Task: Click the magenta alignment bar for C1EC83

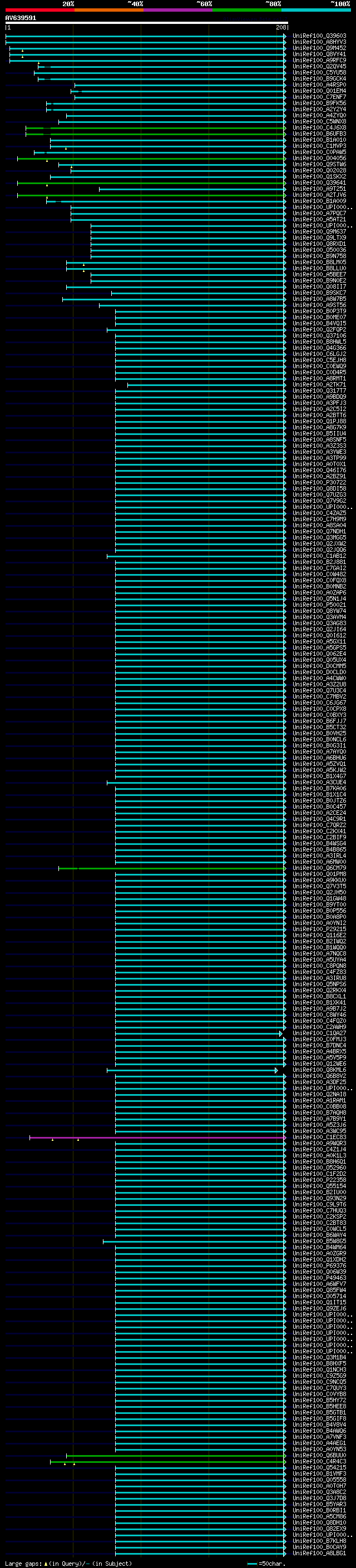Action: point(157,1137)
